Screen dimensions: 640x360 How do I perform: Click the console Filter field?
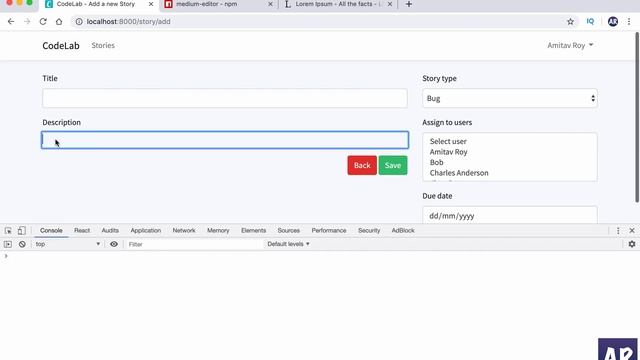[194, 244]
